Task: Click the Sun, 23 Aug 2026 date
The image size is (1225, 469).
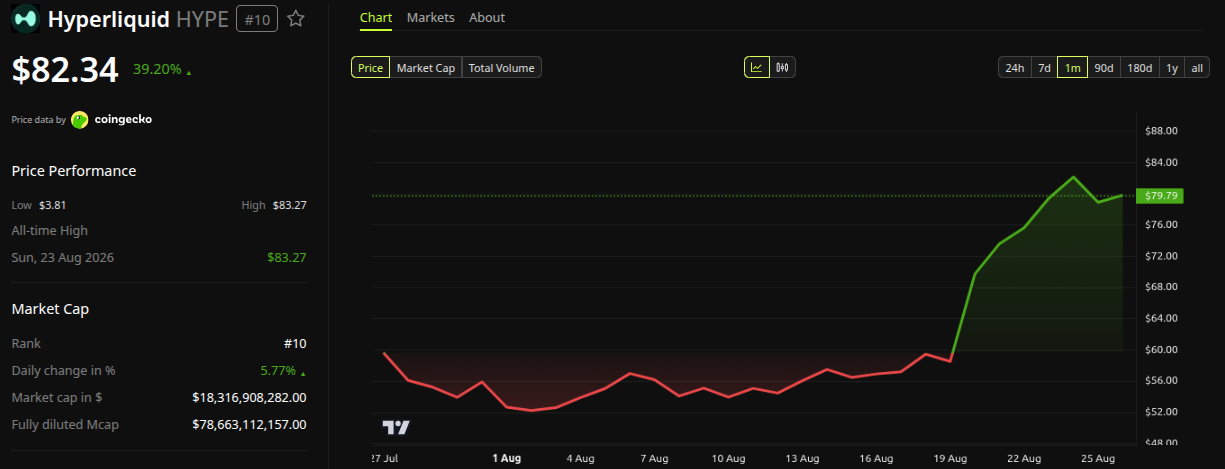Action: point(63,257)
